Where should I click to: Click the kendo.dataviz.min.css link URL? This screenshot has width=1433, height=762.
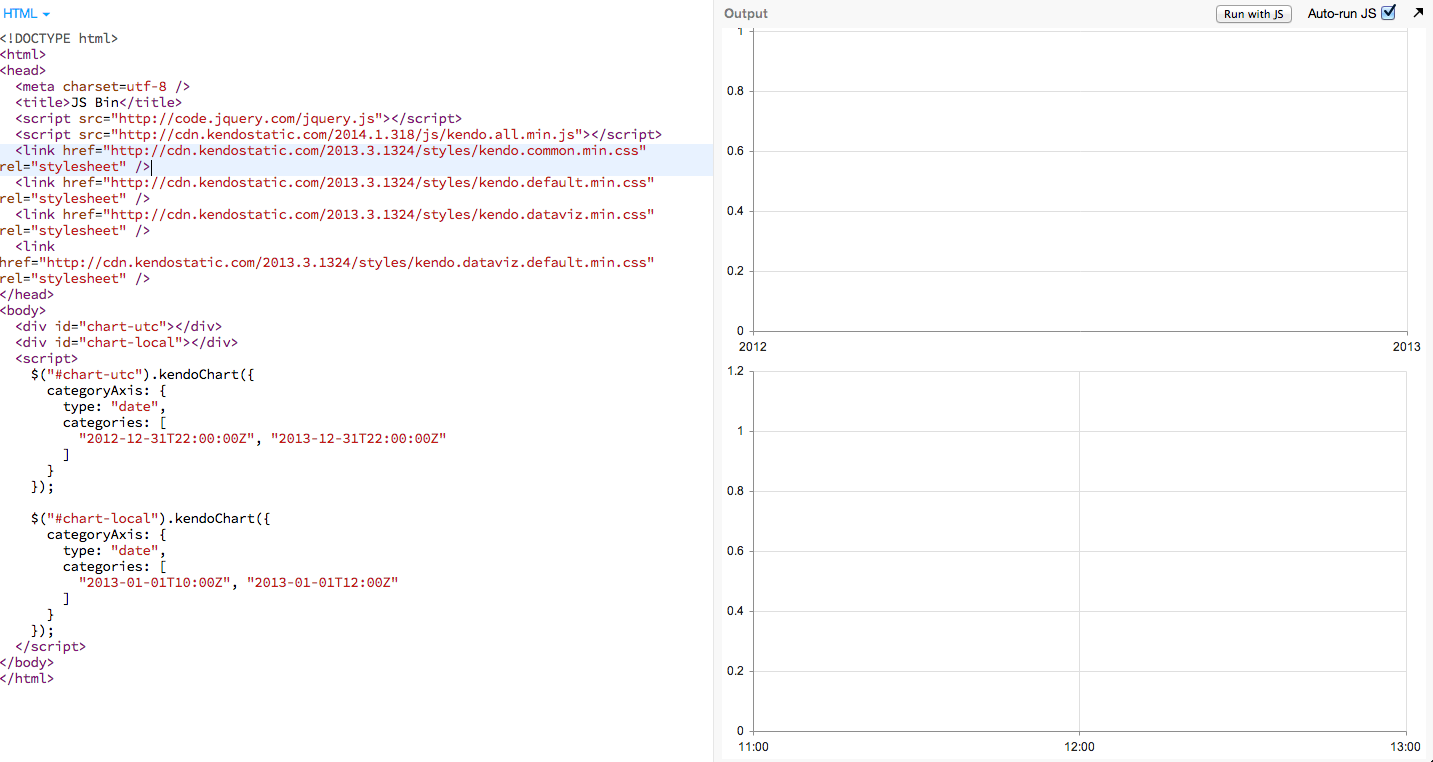tap(378, 214)
